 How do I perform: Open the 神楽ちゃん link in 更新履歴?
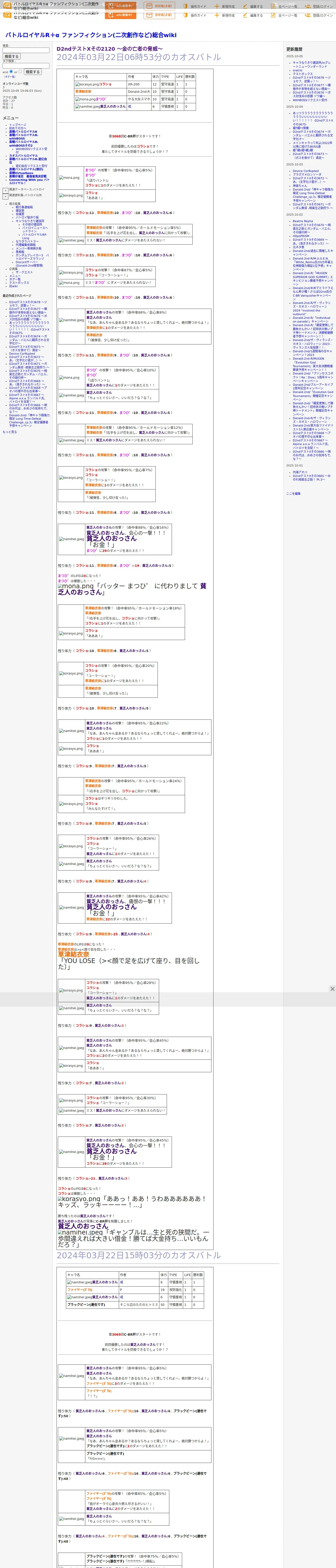pyautogui.click(x=300, y=186)
